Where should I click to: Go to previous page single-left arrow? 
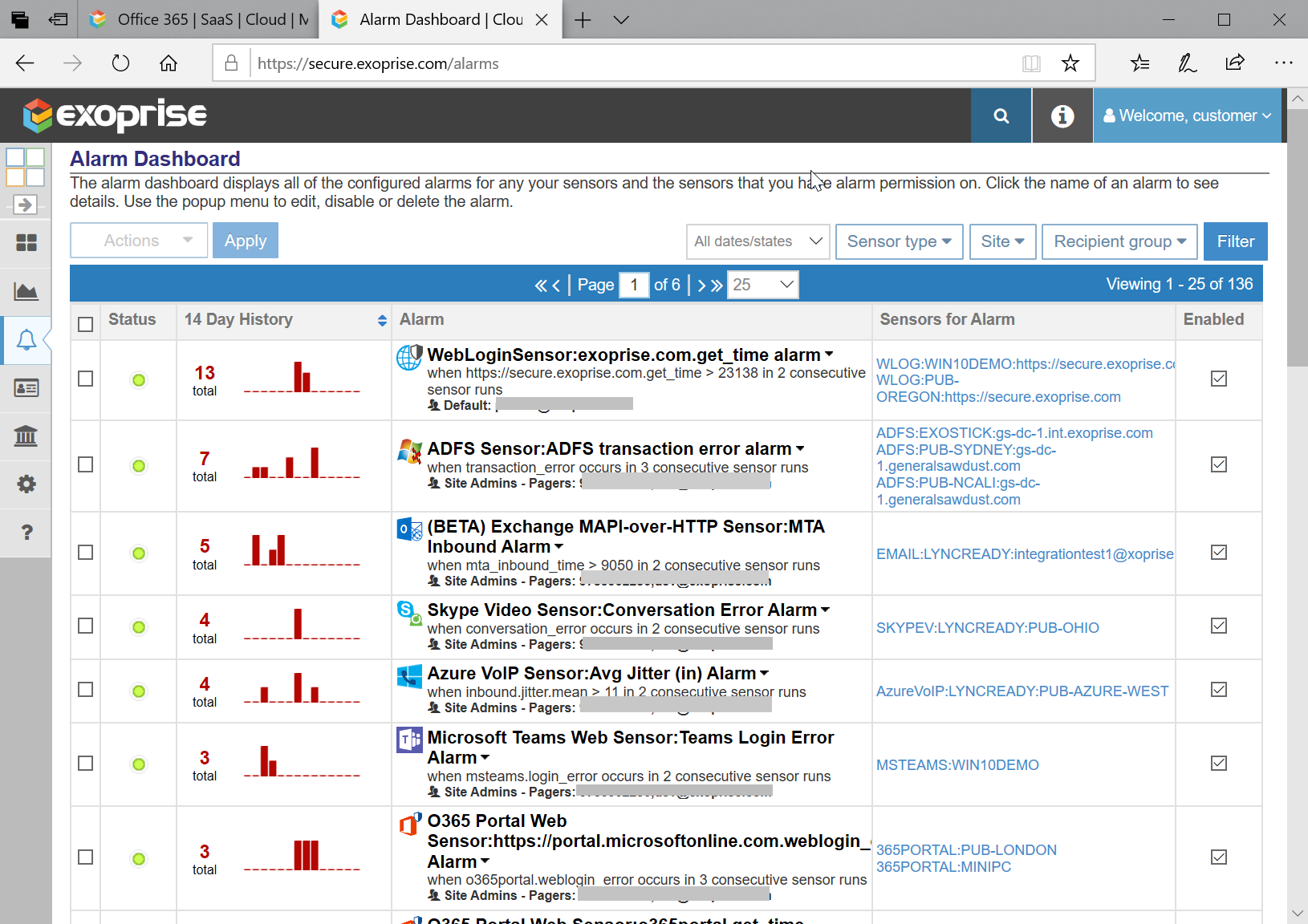tap(556, 285)
